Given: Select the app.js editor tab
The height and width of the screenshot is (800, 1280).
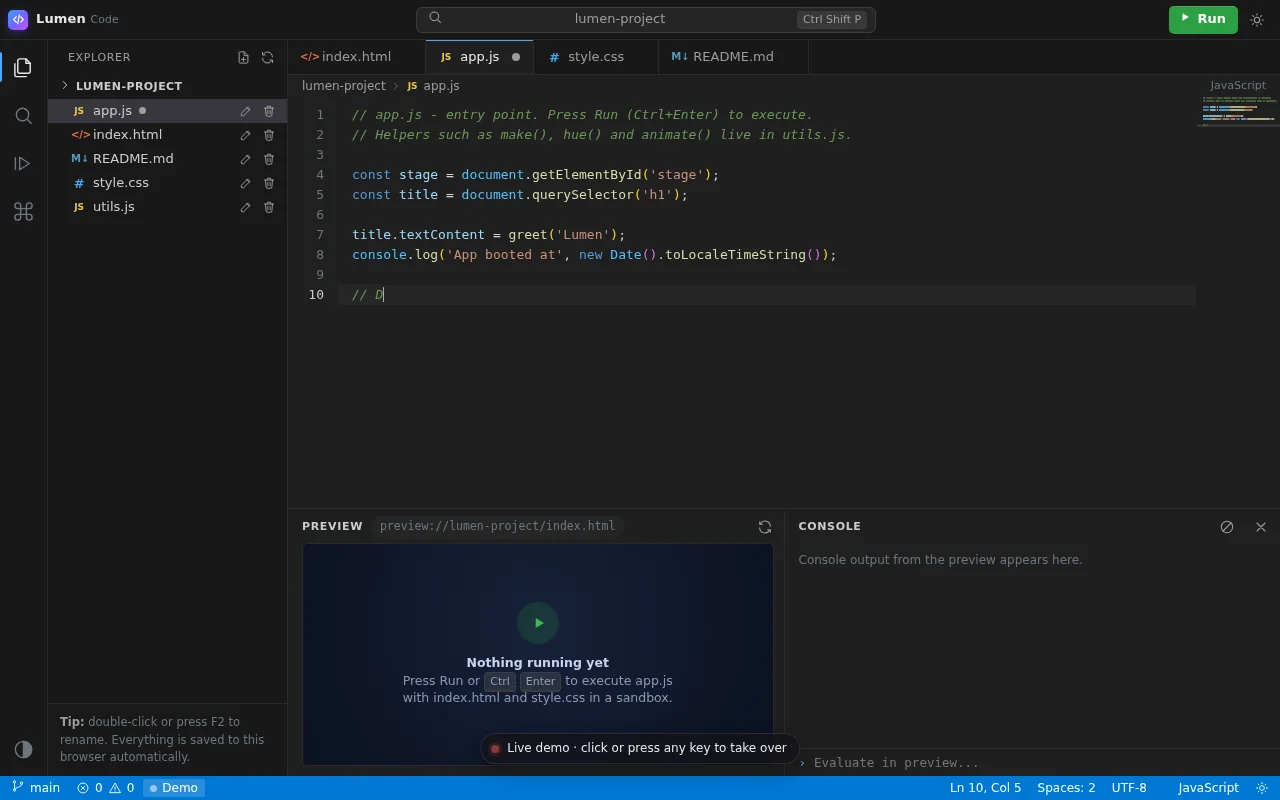Looking at the screenshot, I should coord(479,57).
